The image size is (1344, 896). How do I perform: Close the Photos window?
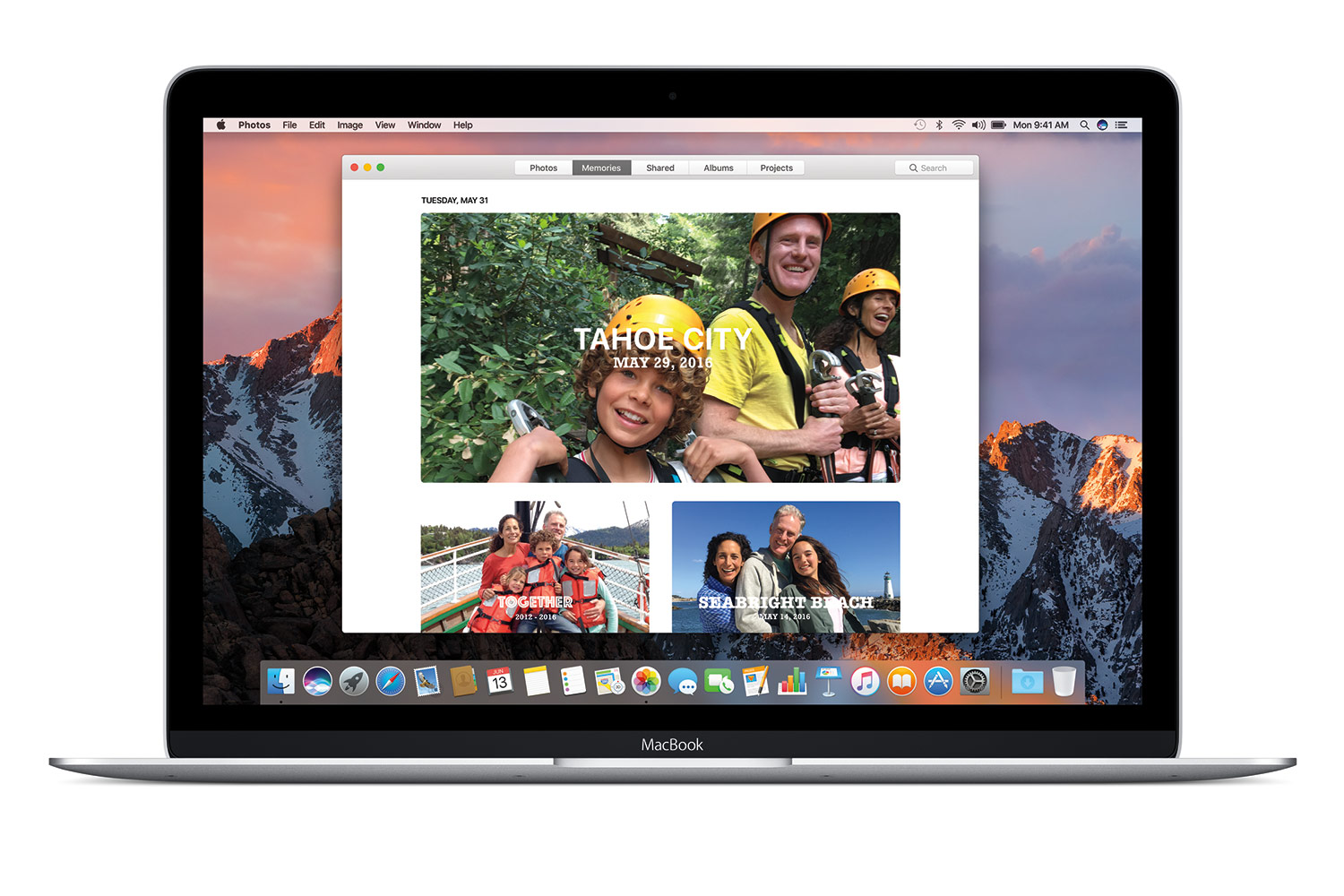pyautogui.click(x=355, y=168)
